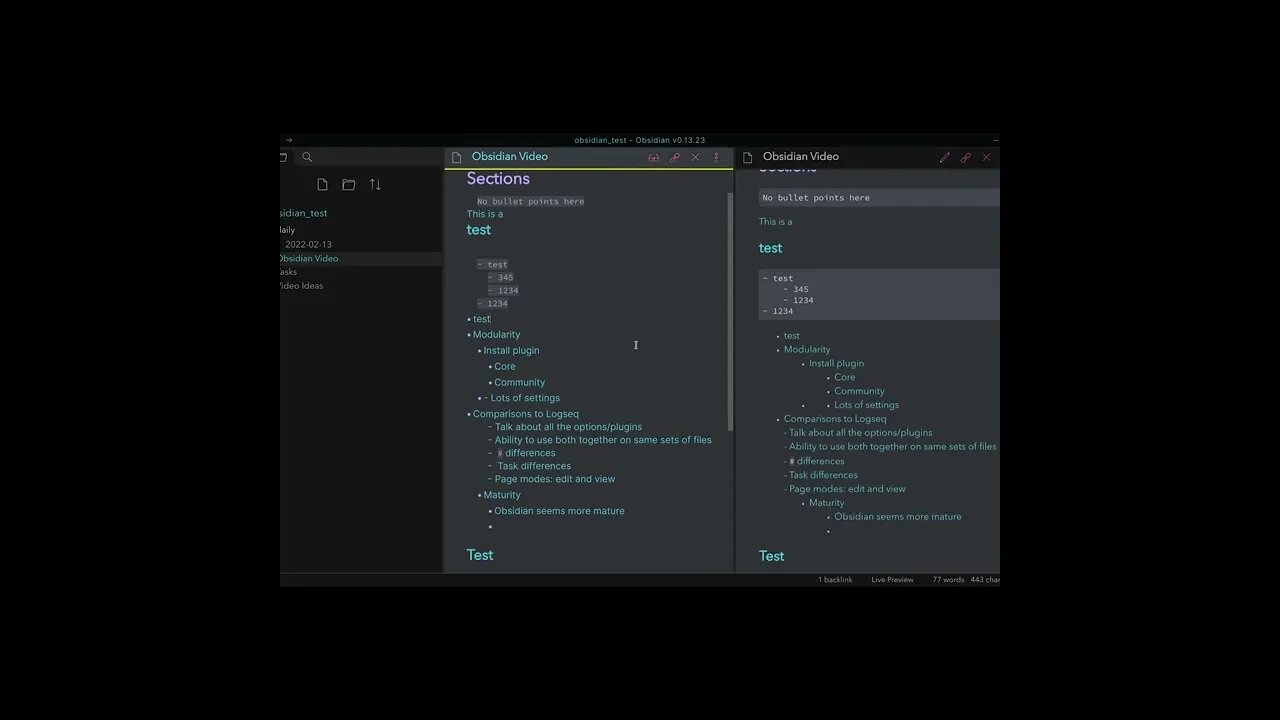Open the '1 backlink' status bar item
Viewport: 1280px width, 720px height.
coord(835,580)
